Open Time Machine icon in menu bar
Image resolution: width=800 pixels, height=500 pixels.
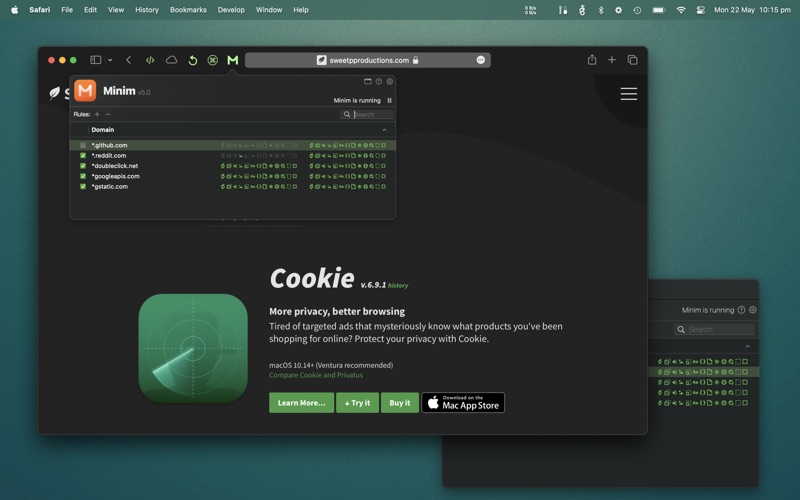[x=637, y=10]
